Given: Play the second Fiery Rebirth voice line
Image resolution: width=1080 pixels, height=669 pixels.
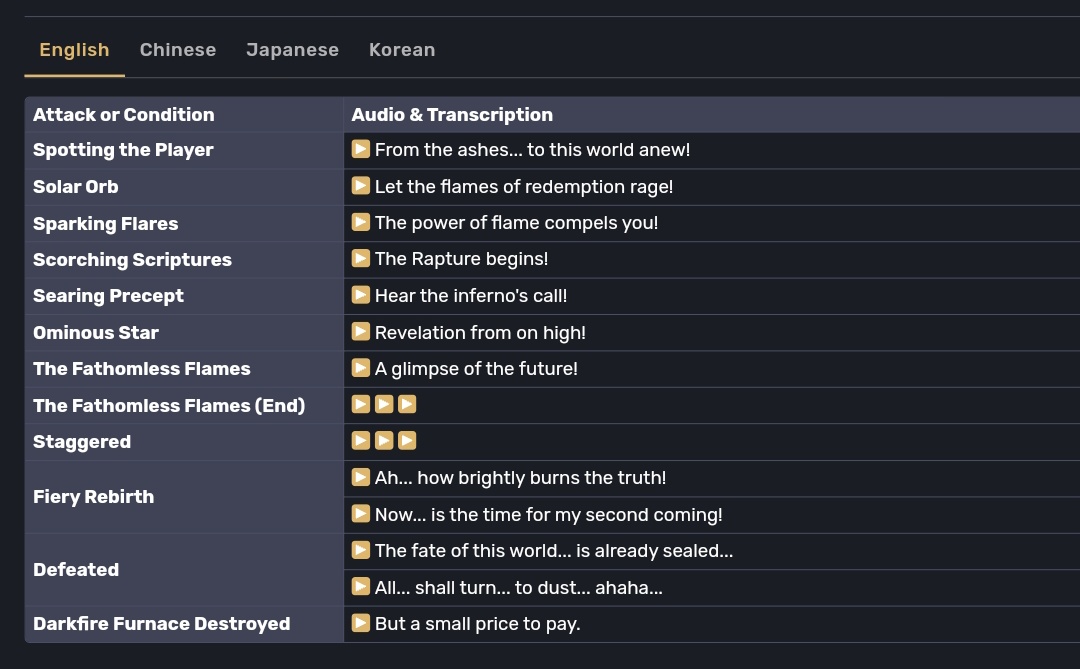Looking at the screenshot, I should (360, 514).
